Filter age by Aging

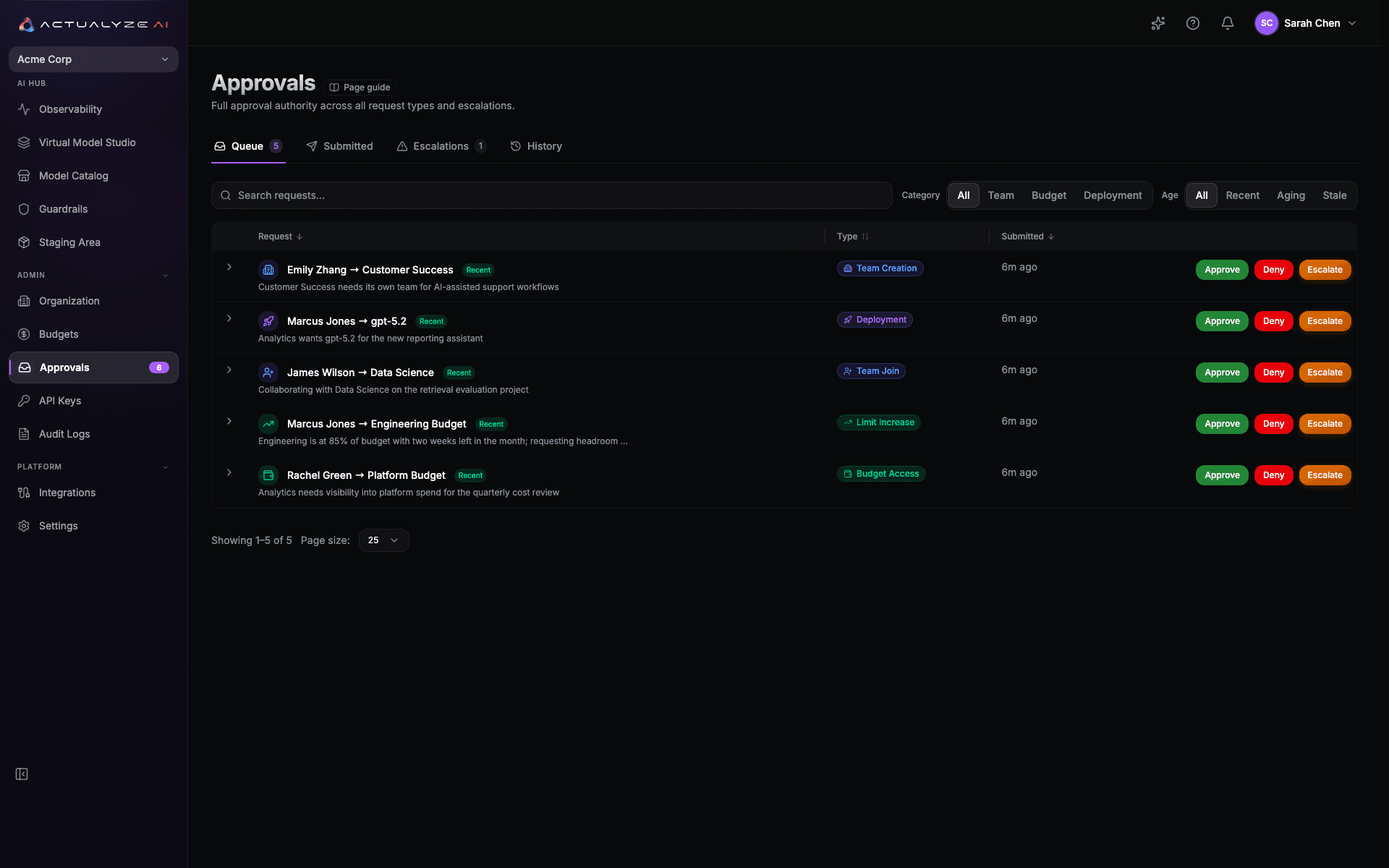1291,195
